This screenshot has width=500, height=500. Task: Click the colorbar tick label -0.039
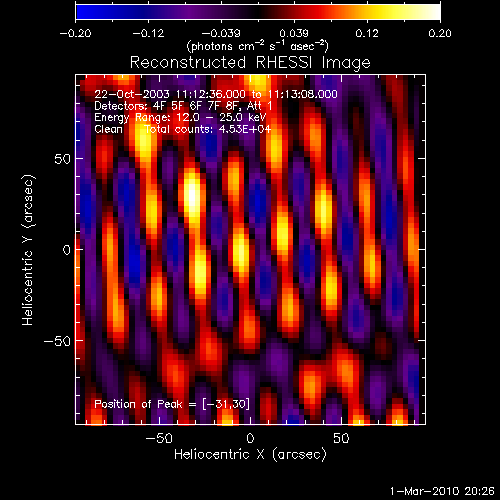point(221,33)
